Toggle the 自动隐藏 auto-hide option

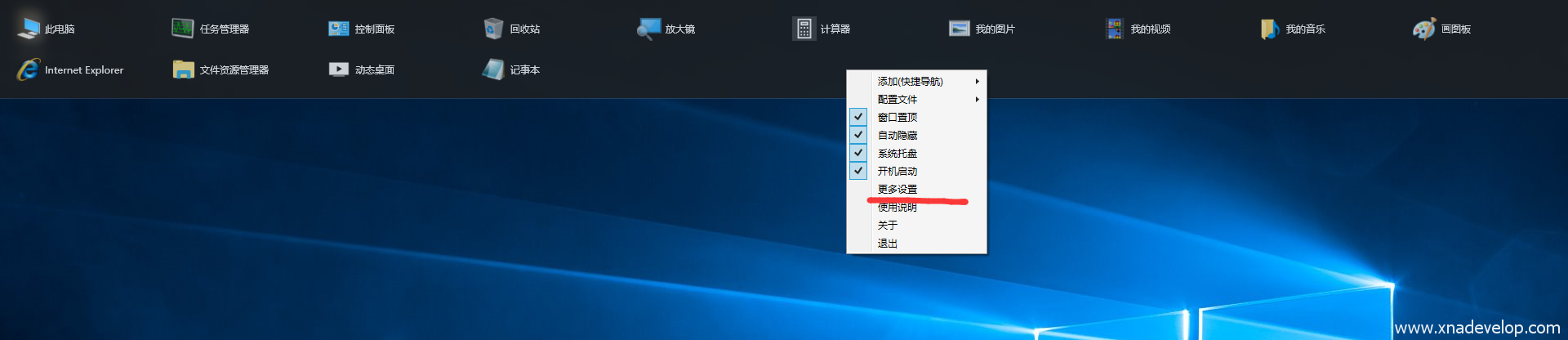pyautogui.click(x=897, y=135)
